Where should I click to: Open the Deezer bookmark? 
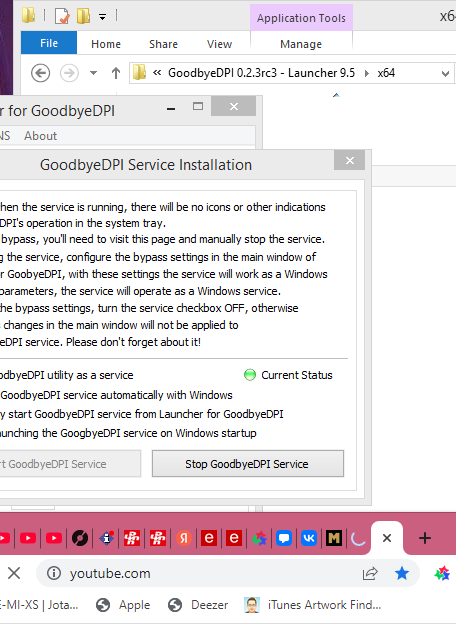point(198,605)
